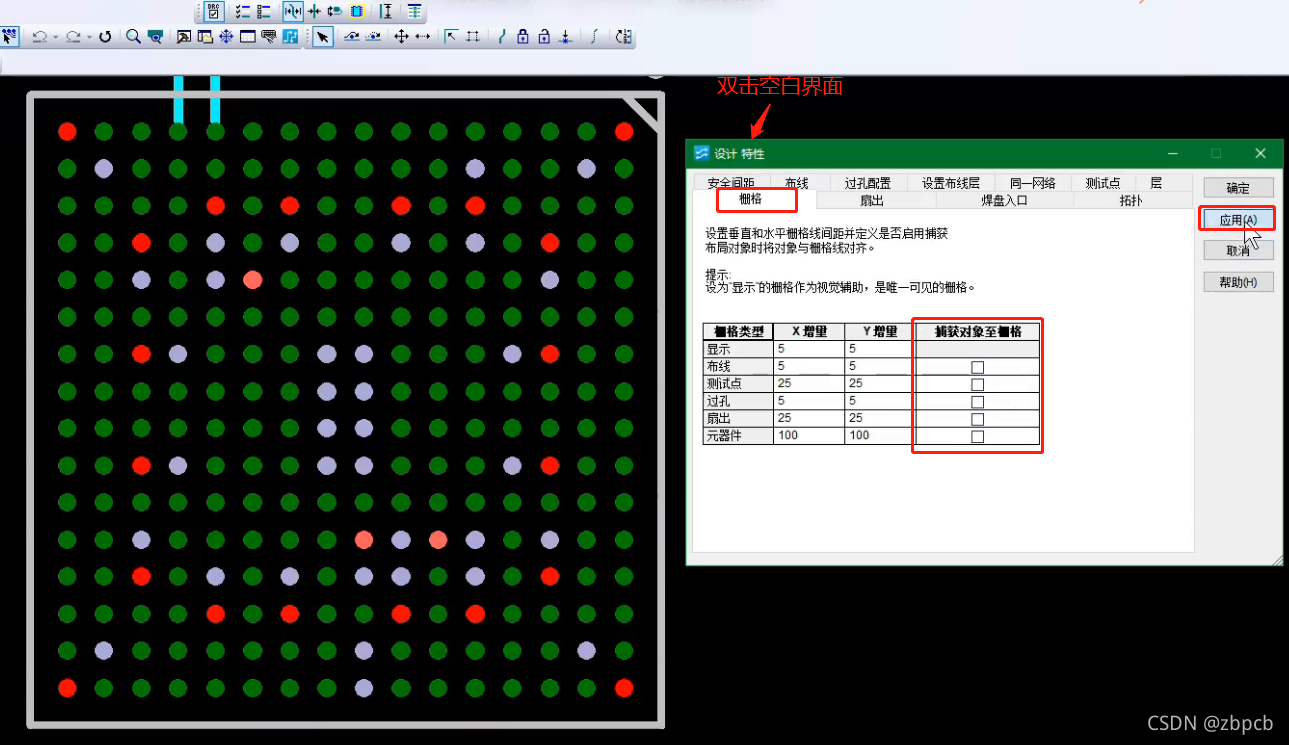The width and height of the screenshot is (1289, 745).
Task: Click the interactive route tool icon
Action: coord(352,37)
